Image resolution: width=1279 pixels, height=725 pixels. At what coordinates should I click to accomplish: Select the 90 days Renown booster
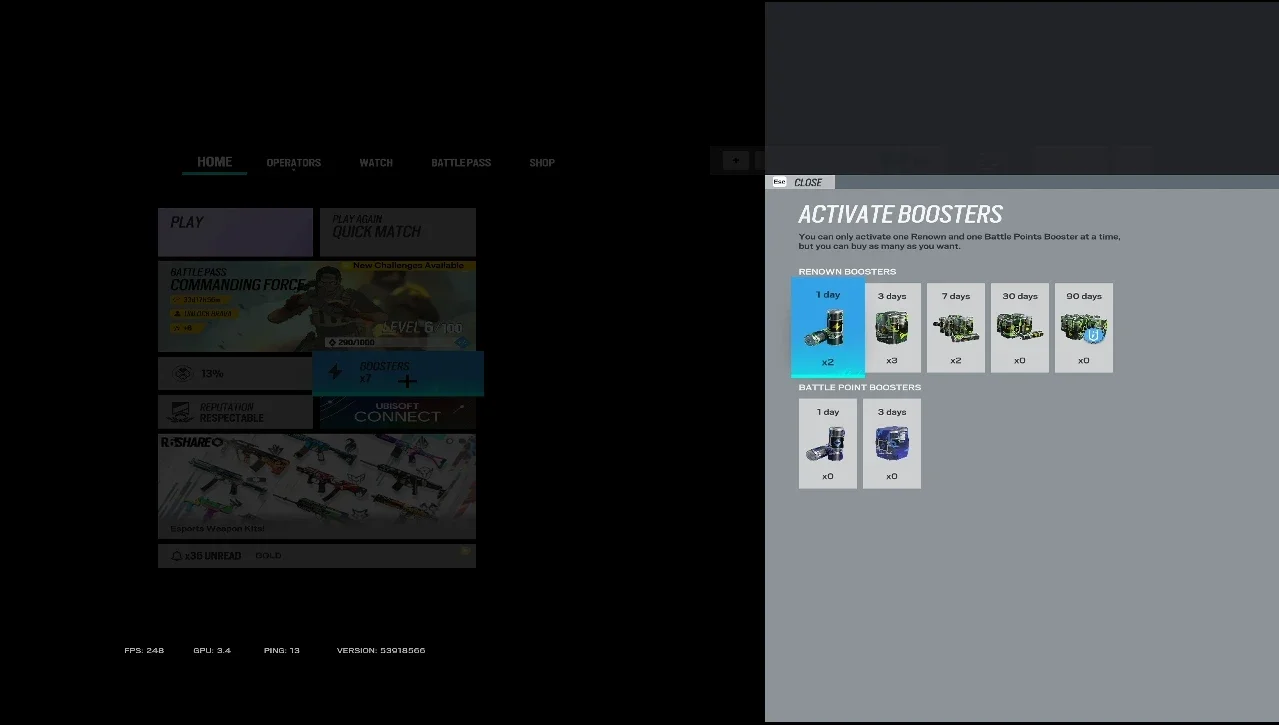click(x=1084, y=328)
